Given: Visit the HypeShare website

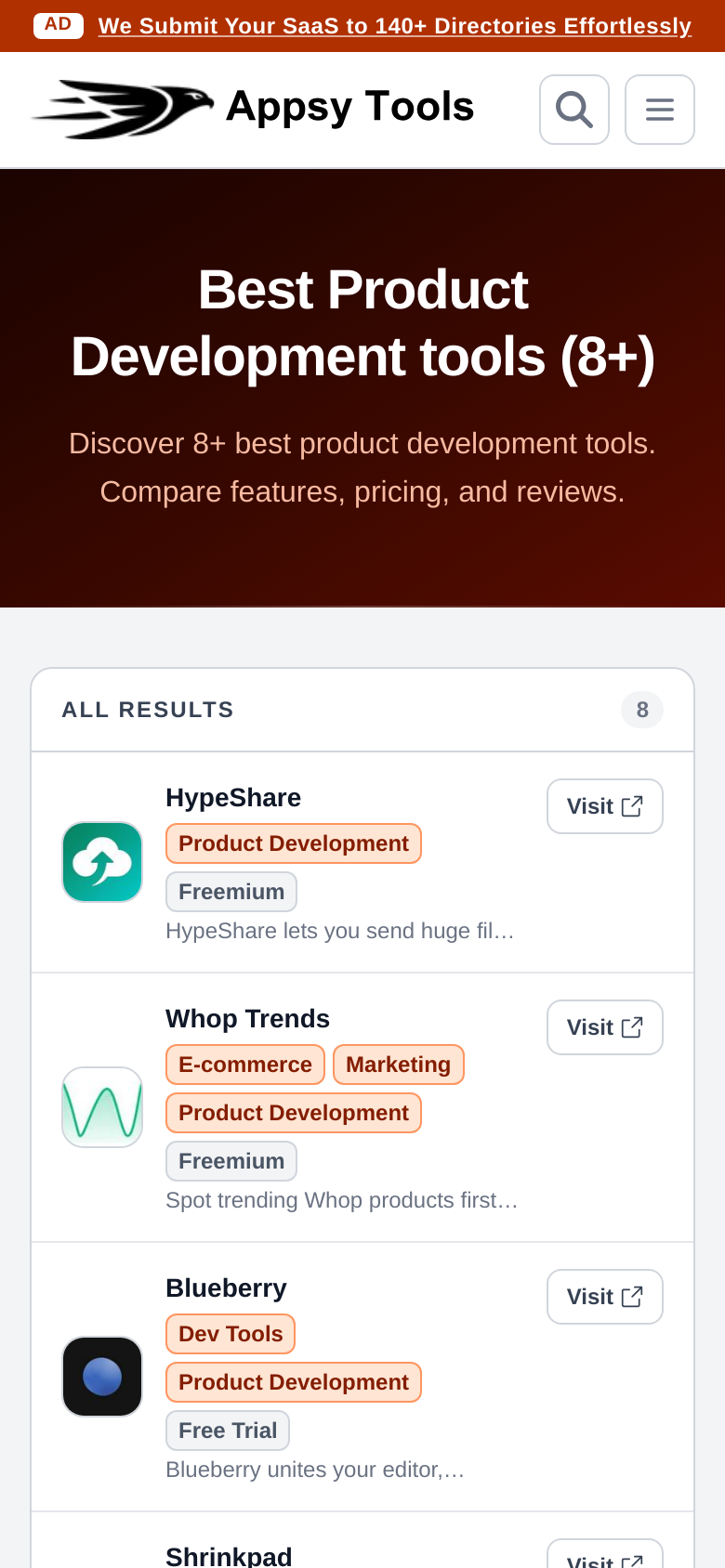Looking at the screenshot, I should tap(605, 806).
